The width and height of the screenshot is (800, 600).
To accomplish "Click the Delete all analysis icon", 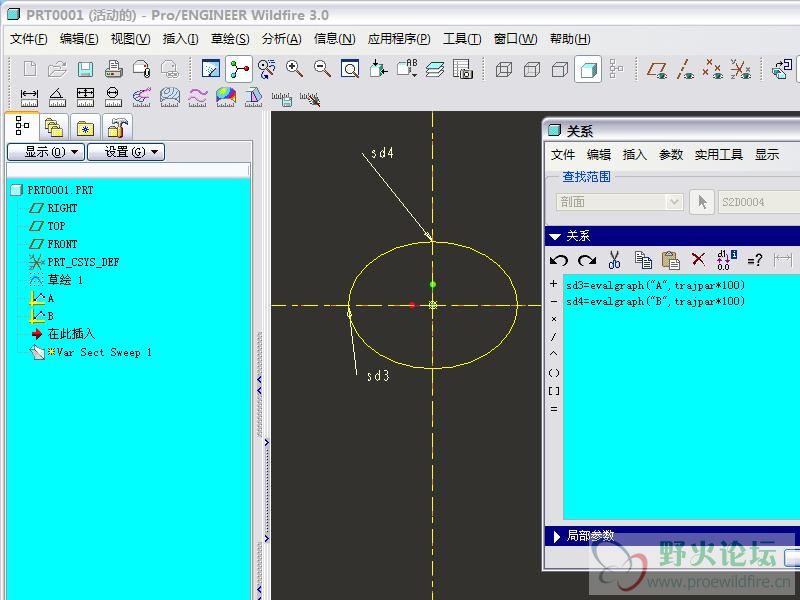I will [310, 98].
